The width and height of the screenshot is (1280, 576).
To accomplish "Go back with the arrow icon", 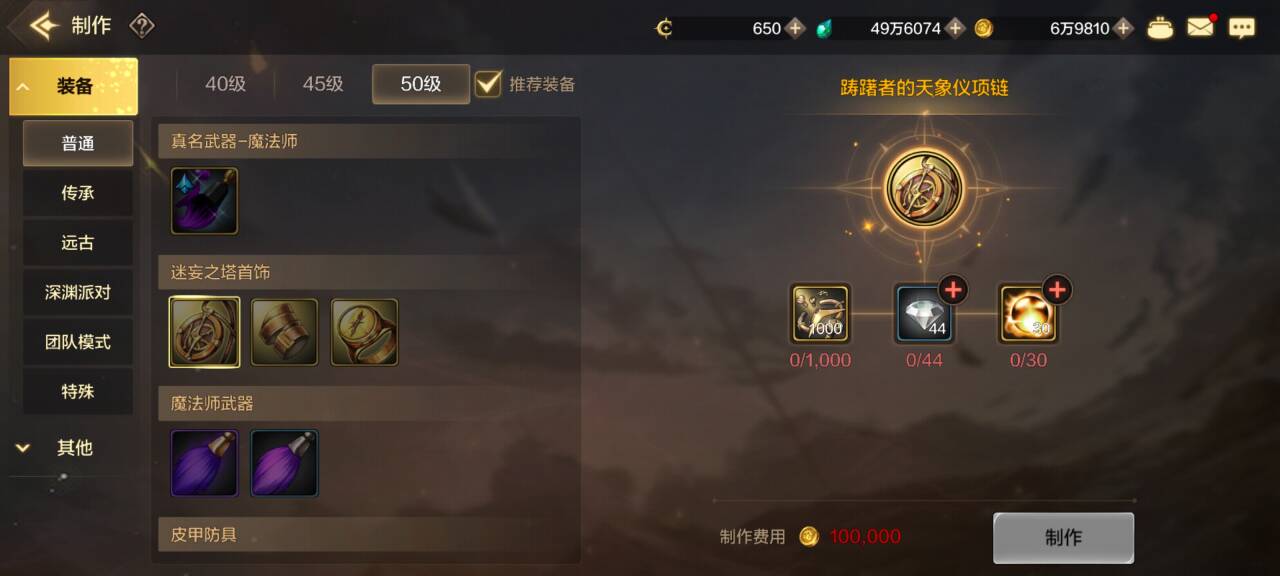I will click(43, 26).
